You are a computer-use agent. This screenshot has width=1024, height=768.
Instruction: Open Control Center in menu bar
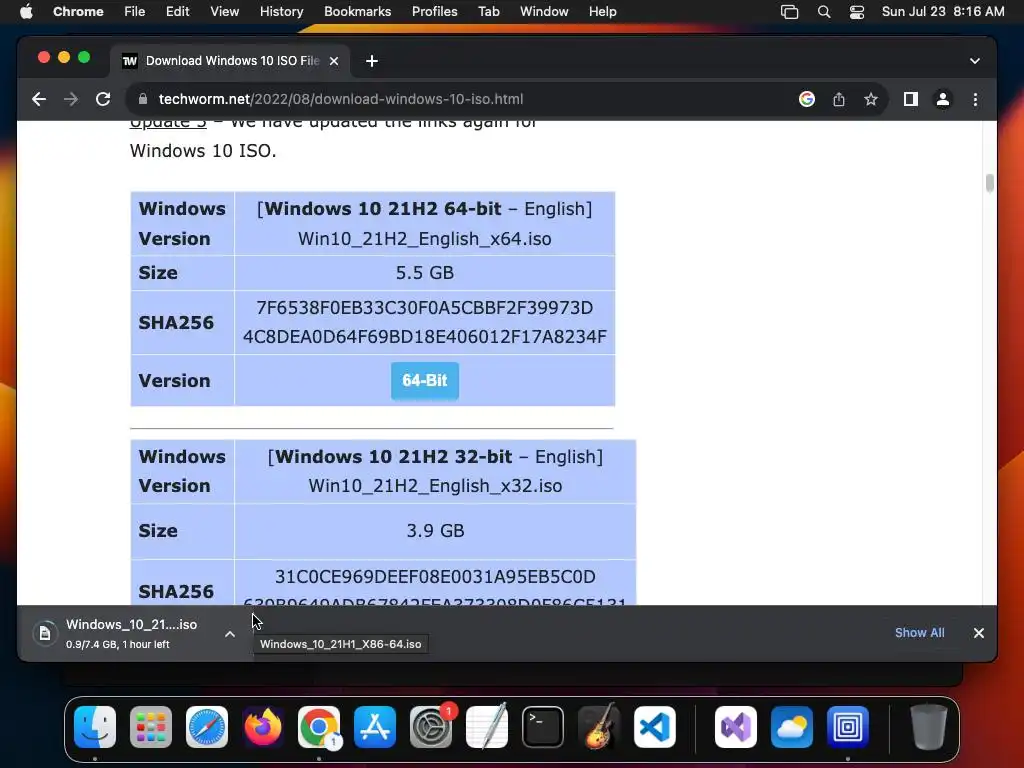point(857,12)
